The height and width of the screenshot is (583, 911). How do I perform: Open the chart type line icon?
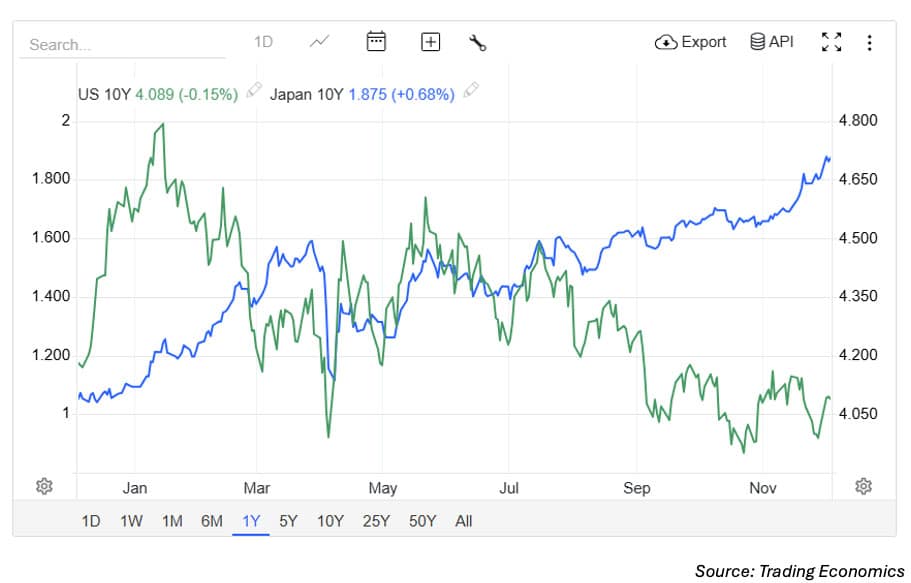320,42
